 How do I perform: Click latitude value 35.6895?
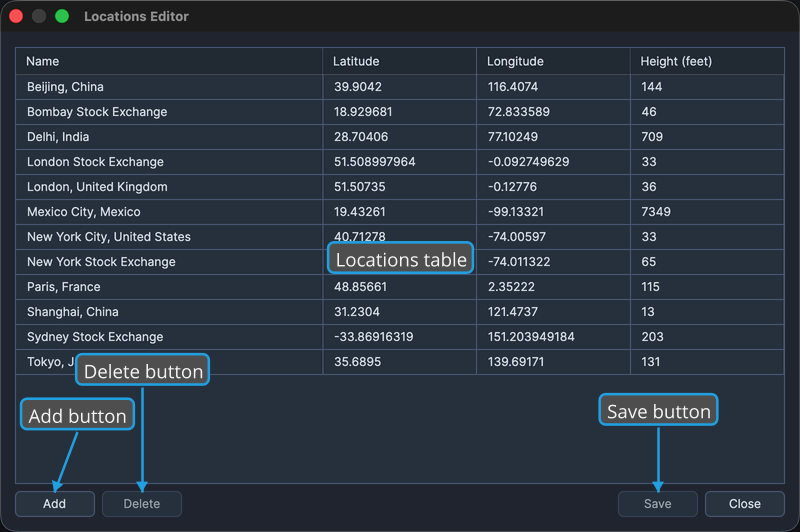[357, 362]
